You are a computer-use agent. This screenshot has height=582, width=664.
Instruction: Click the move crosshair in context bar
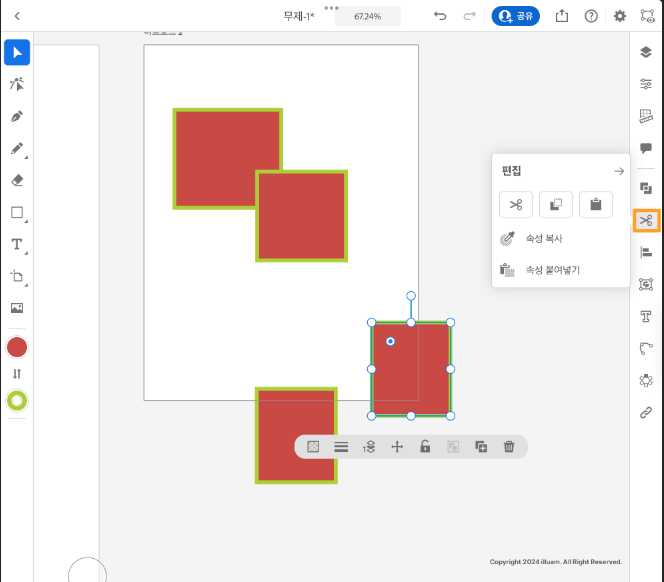[x=397, y=446]
